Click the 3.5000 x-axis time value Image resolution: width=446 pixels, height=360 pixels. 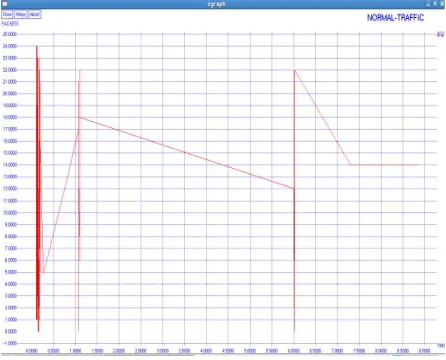coord(184,351)
